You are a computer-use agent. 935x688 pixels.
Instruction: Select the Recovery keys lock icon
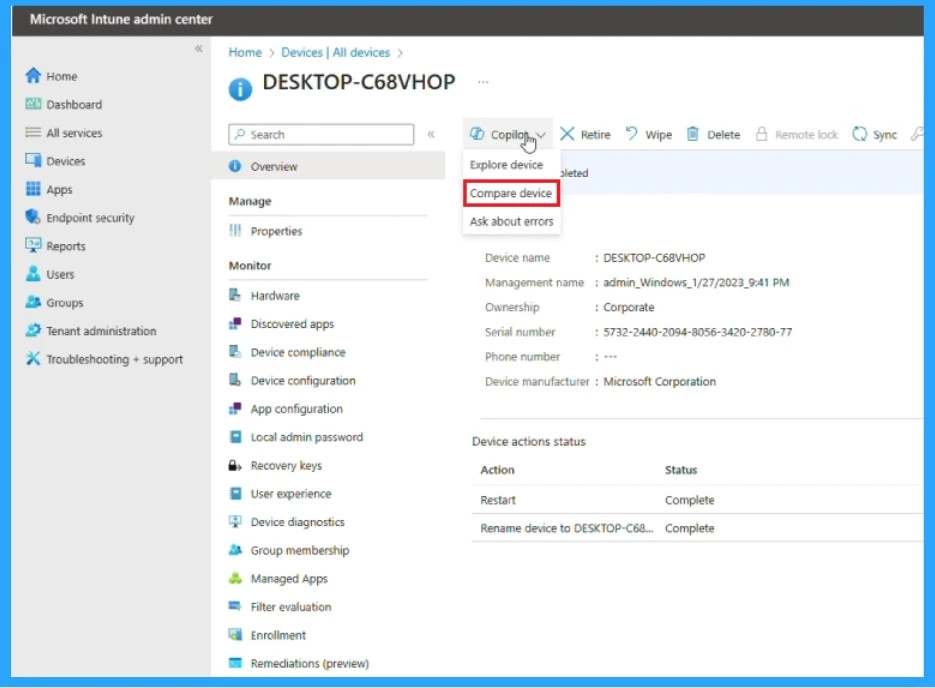pyautogui.click(x=236, y=465)
